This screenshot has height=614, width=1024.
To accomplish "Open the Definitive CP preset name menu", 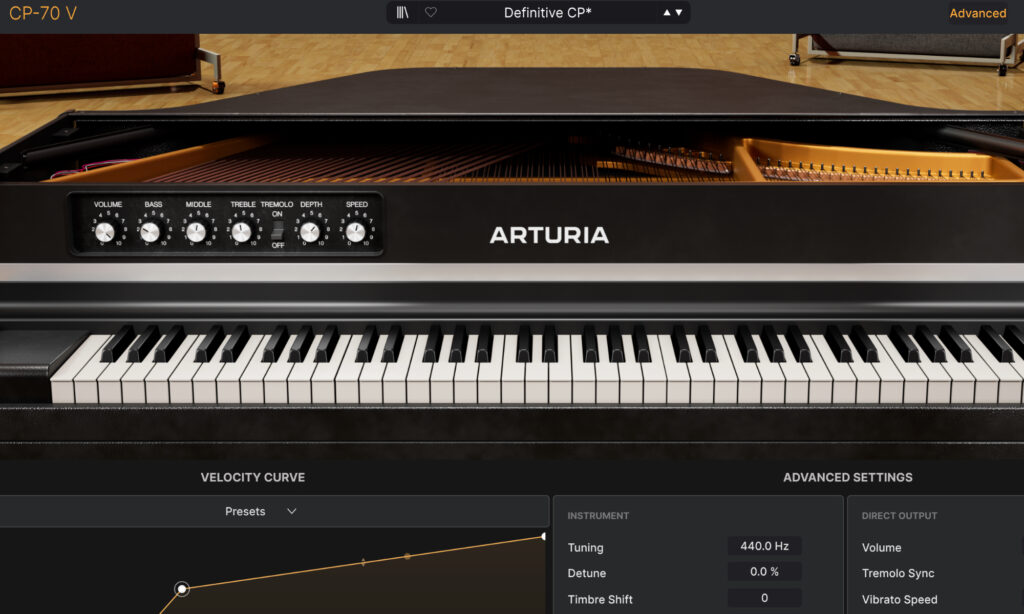I will [549, 12].
